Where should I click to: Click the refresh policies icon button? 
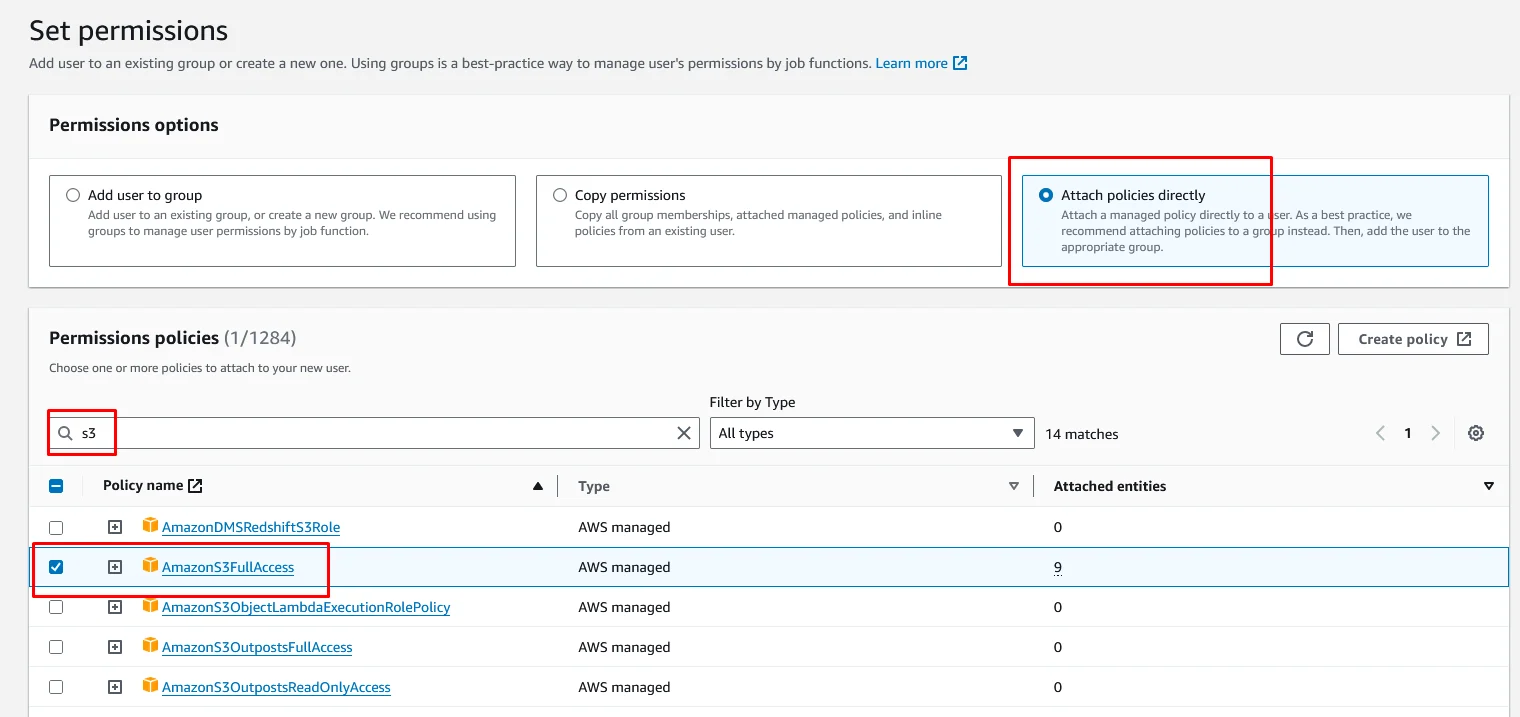pyautogui.click(x=1304, y=339)
